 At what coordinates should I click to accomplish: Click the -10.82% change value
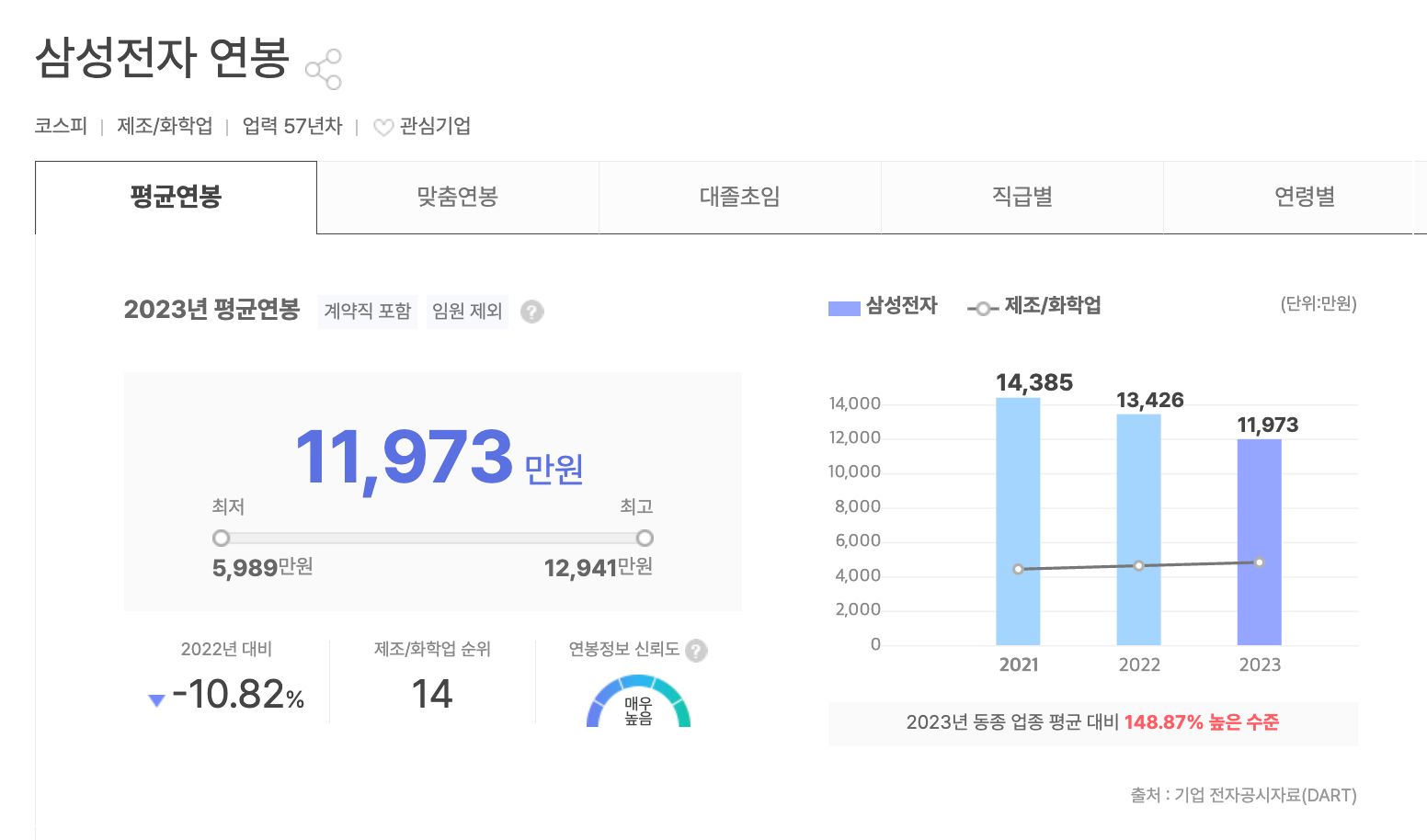click(238, 695)
